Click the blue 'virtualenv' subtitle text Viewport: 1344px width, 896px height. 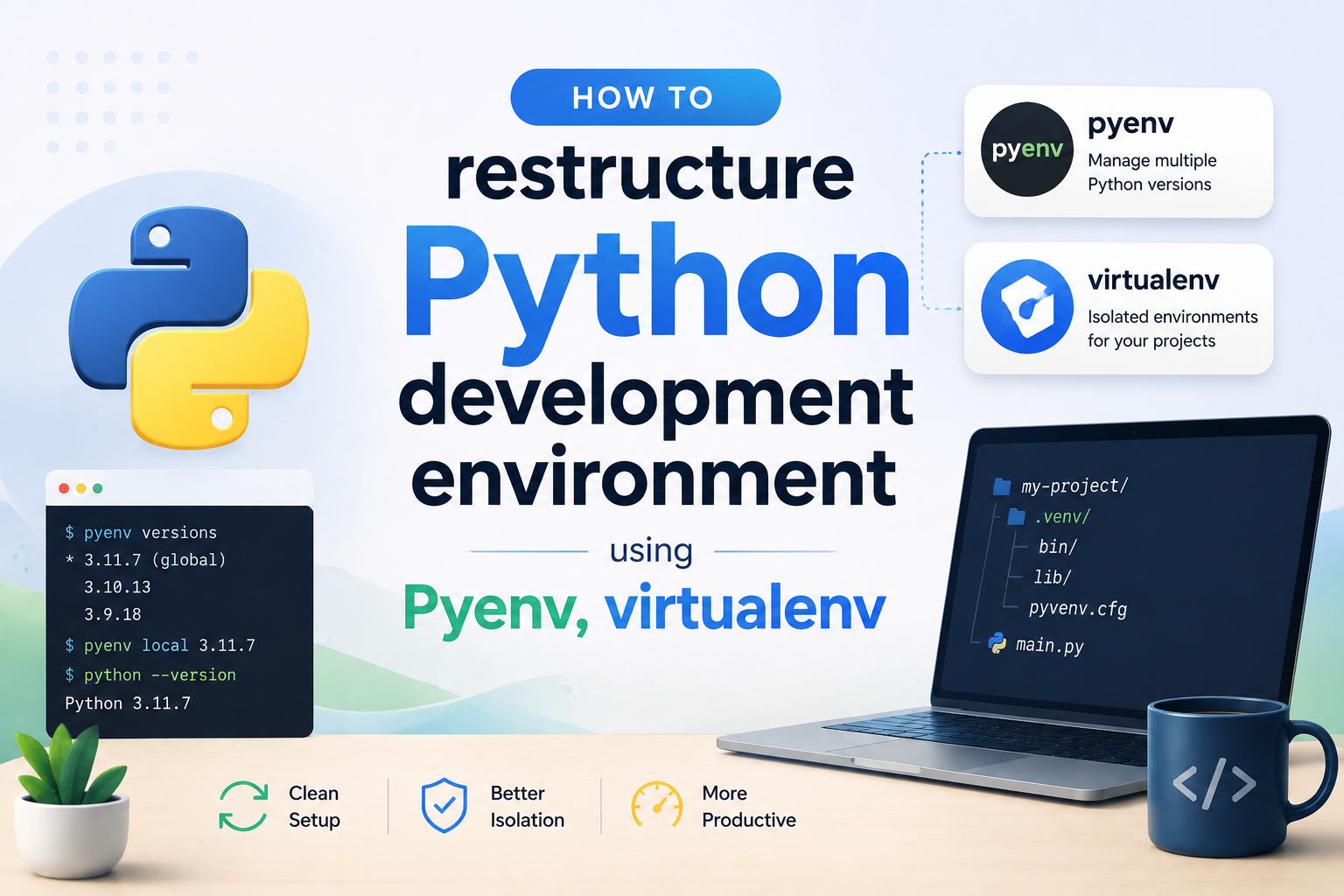point(745,608)
